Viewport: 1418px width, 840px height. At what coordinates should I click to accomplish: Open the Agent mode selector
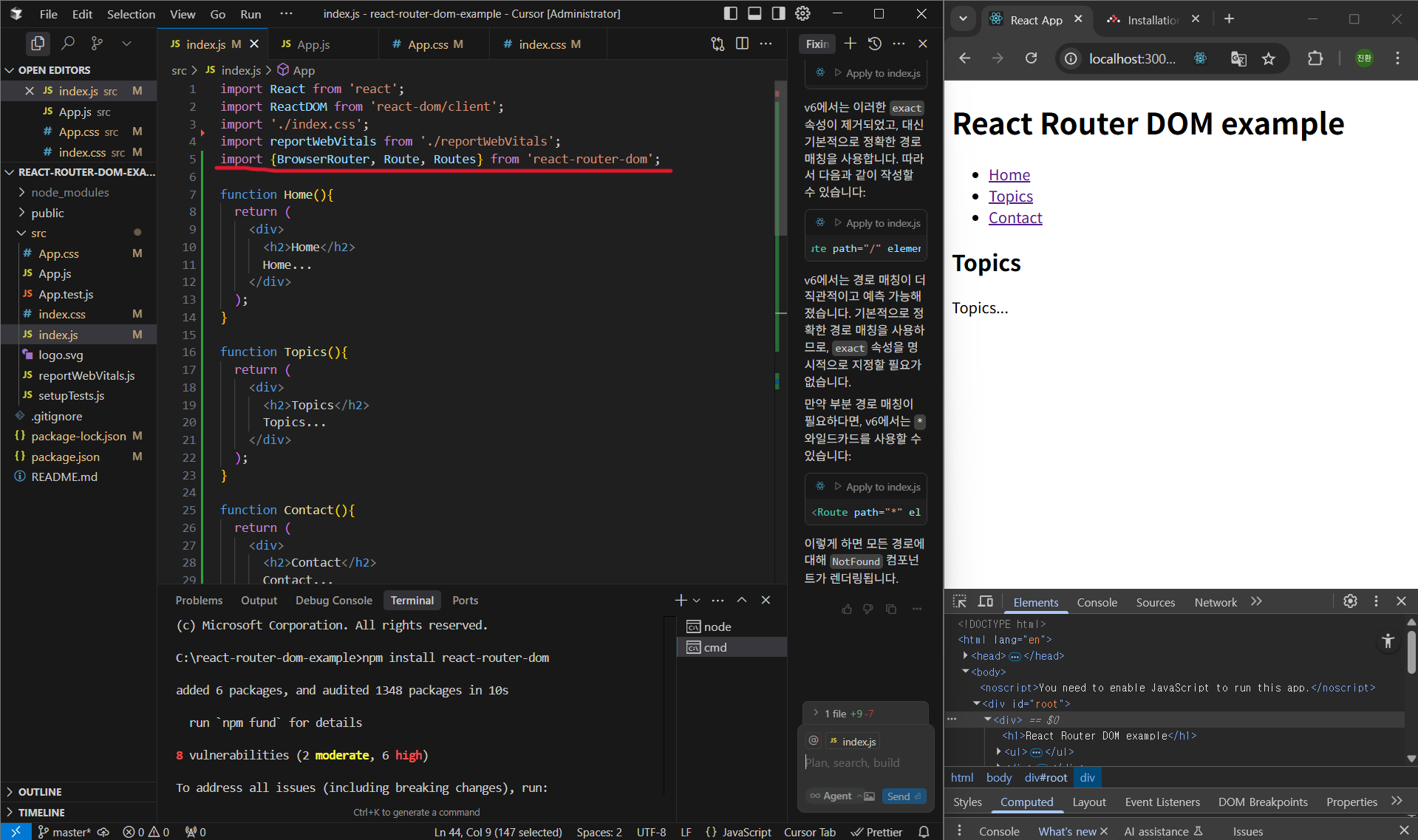coord(835,796)
